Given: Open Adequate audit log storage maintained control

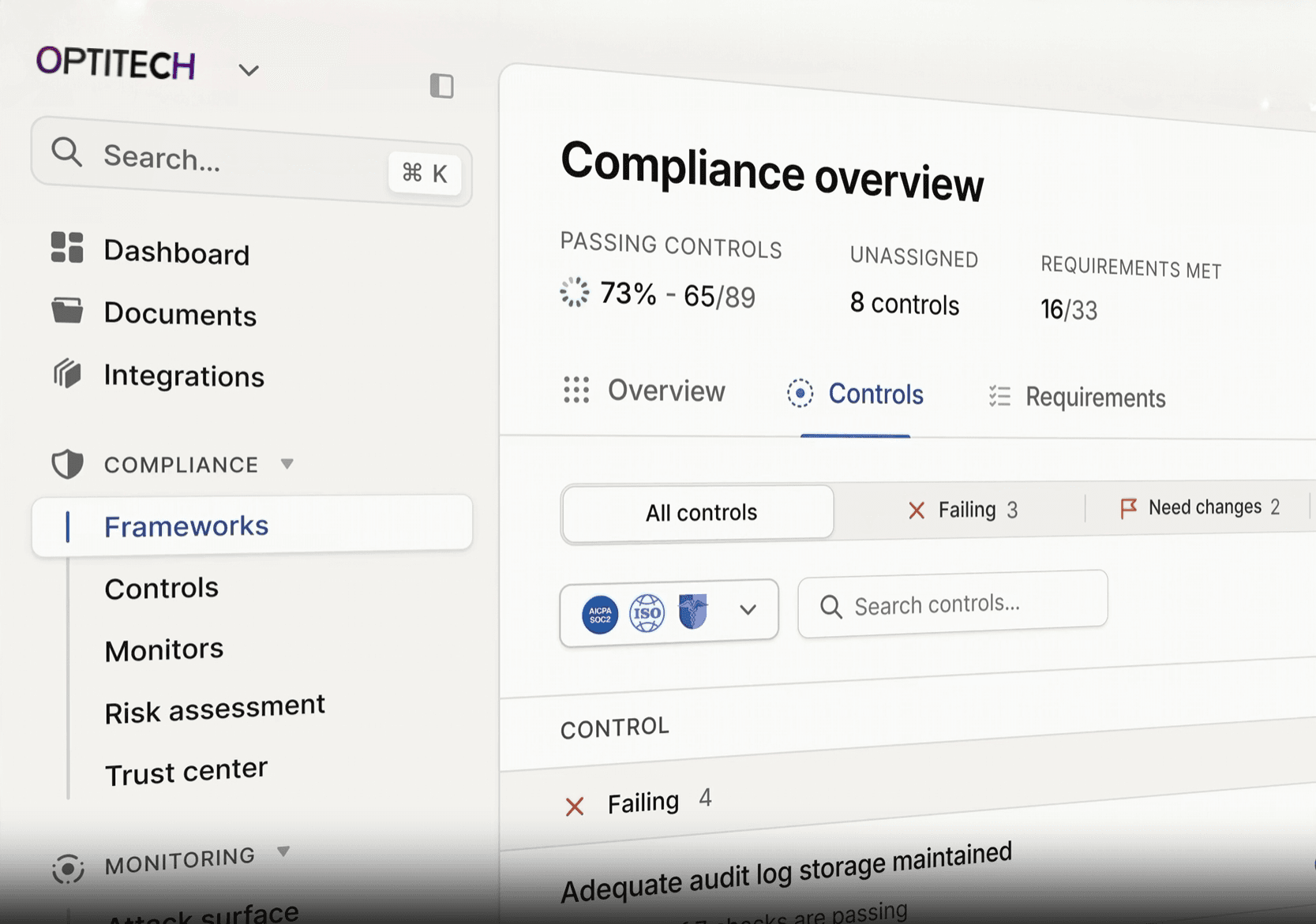Looking at the screenshot, I should [785, 872].
